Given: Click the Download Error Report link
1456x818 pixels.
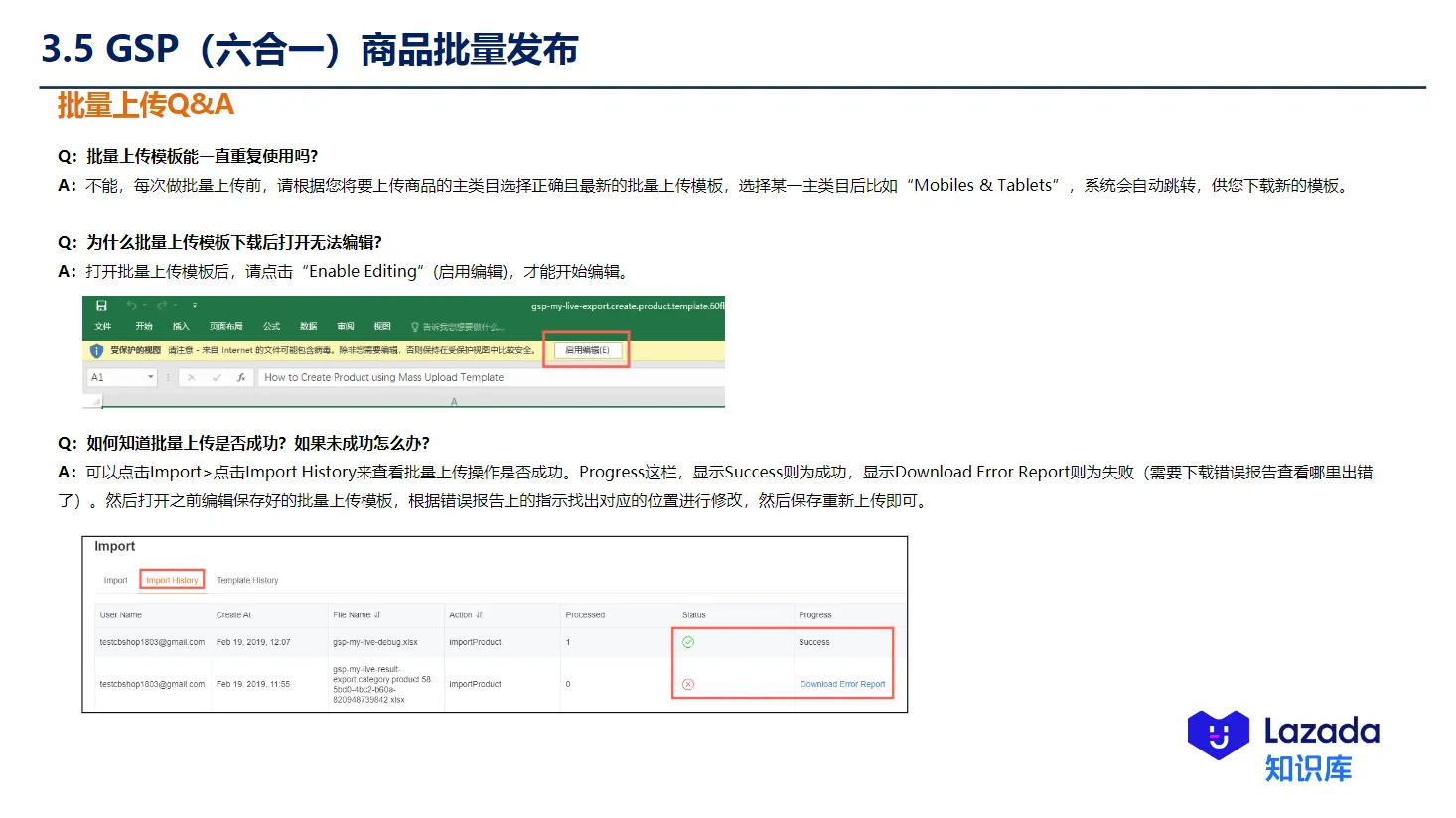Looking at the screenshot, I should tap(843, 684).
